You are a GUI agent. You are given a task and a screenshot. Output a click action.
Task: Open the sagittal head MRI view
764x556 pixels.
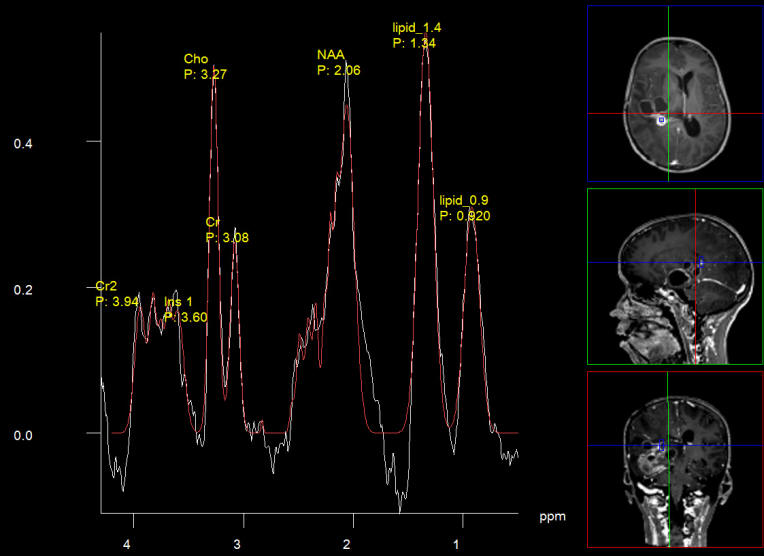click(x=674, y=276)
